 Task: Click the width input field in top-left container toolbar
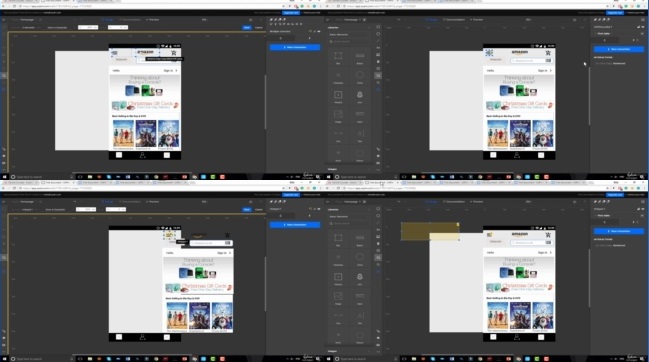point(88,27)
